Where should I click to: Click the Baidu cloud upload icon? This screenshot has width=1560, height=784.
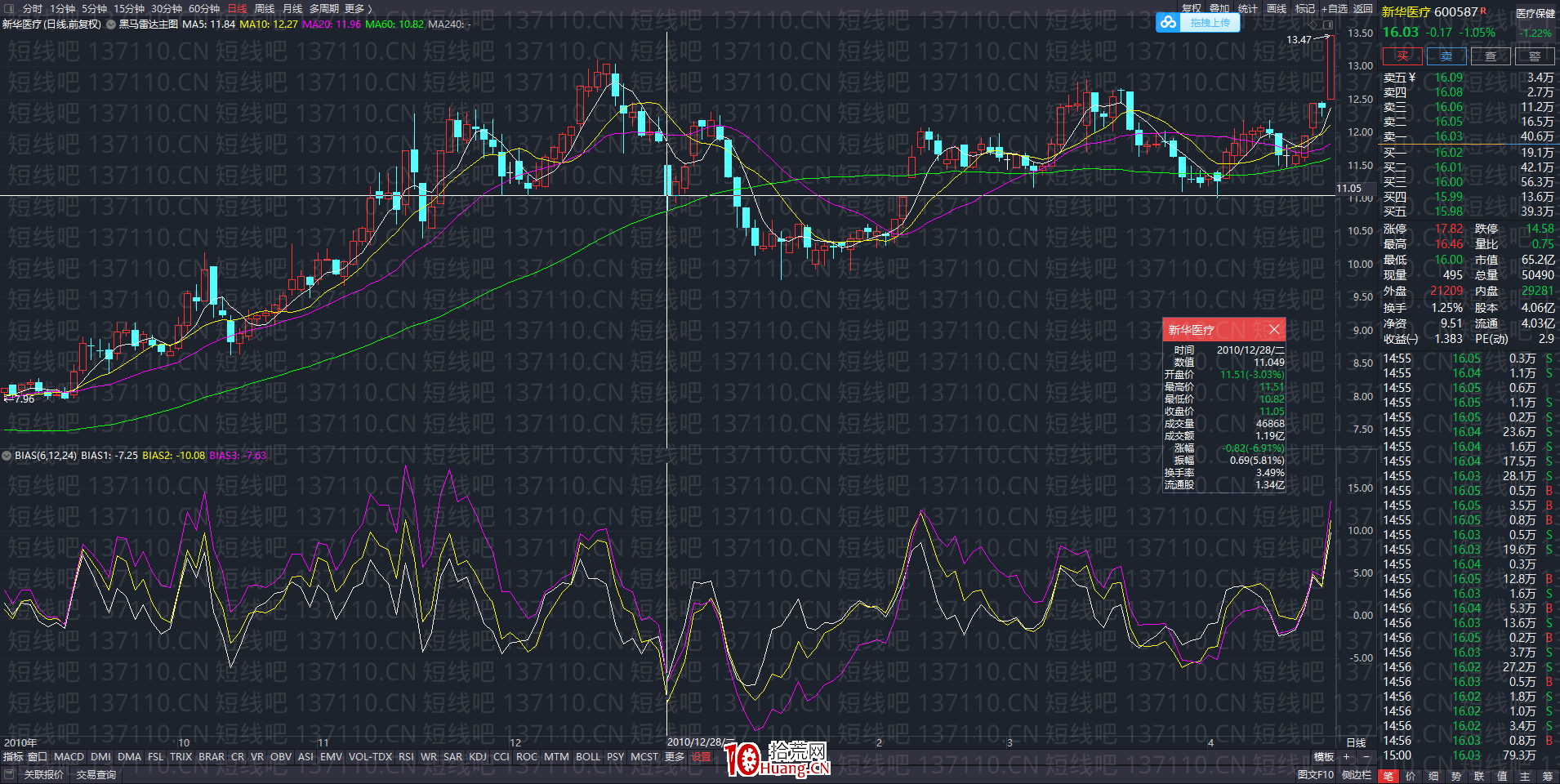1169,23
